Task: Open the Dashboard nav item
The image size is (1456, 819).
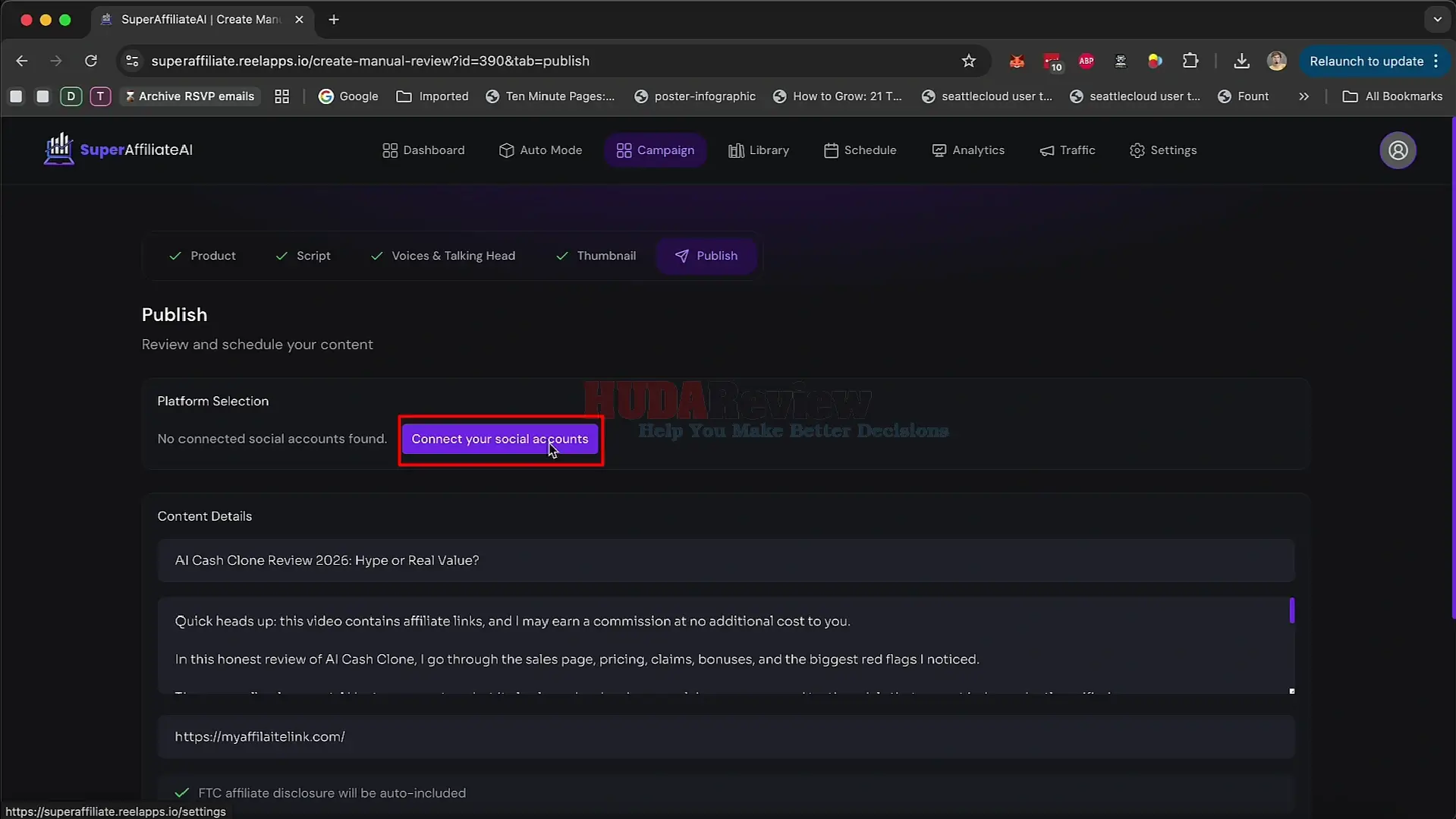Action: (423, 150)
